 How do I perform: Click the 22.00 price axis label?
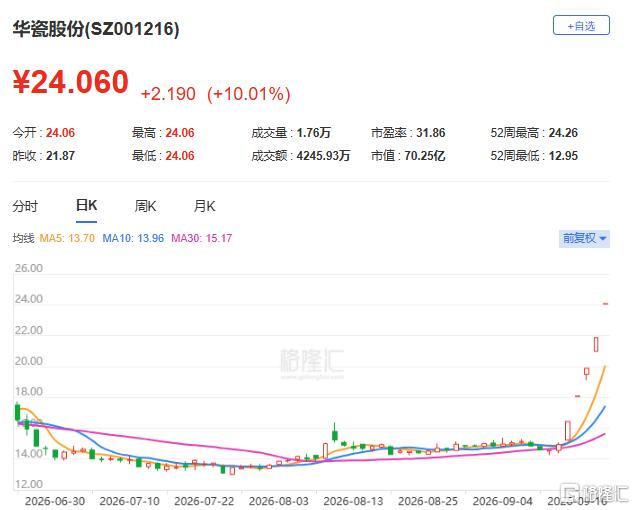28,330
